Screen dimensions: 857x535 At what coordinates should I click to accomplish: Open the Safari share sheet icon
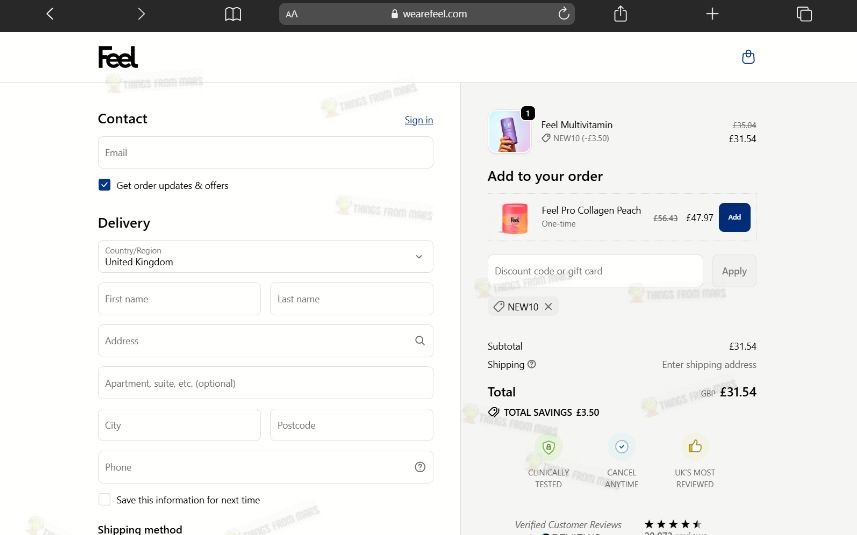[x=620, y=14]
